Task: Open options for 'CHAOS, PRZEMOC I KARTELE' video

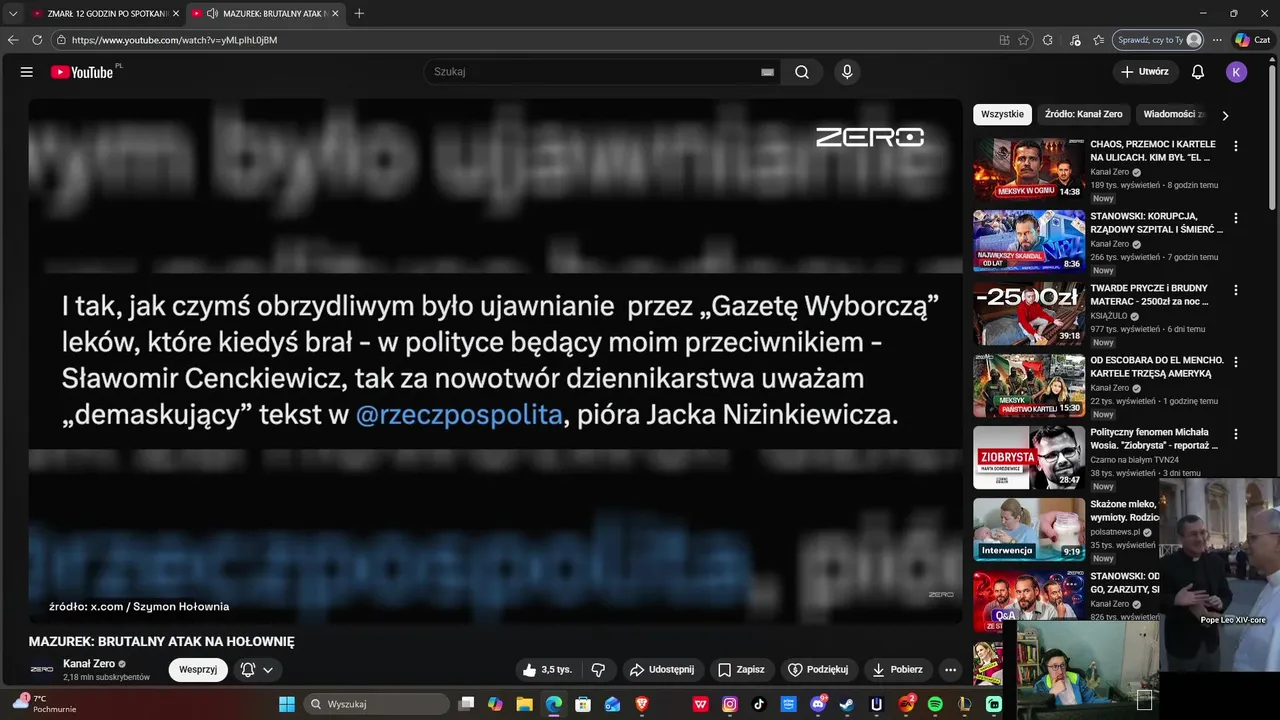Action: [x=1236, y=146]
